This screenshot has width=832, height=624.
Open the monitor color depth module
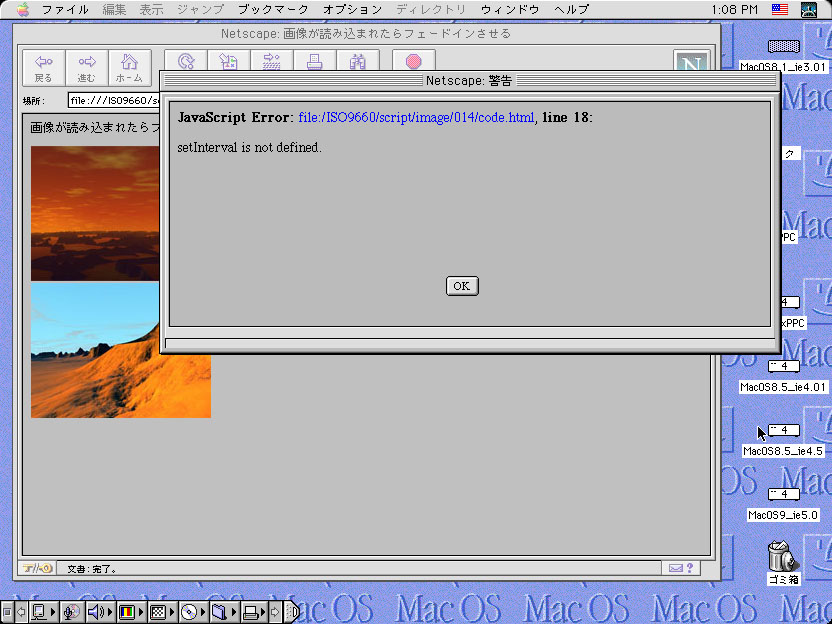click(x=130, y=612)
